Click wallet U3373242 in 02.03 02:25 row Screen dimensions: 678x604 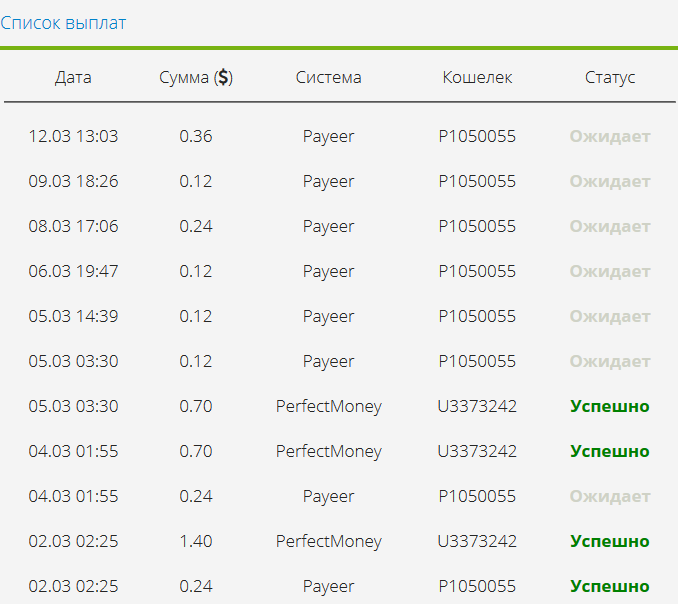click(x=477, y=541)
